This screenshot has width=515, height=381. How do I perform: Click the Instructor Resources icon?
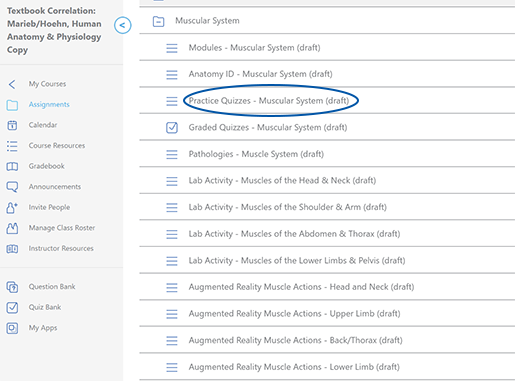click(12, 249)
